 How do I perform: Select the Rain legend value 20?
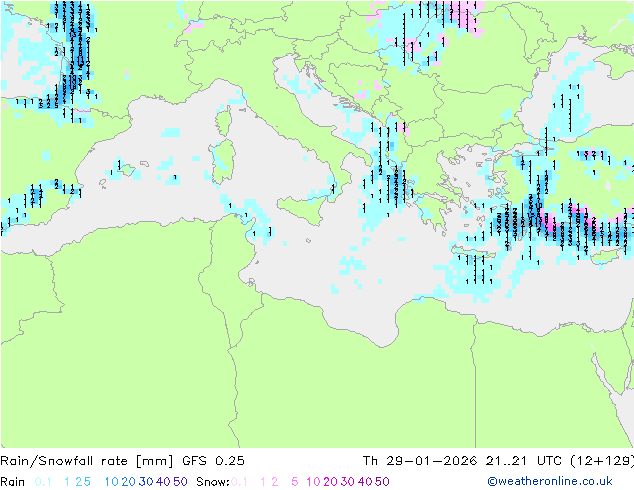click(129, 482)
